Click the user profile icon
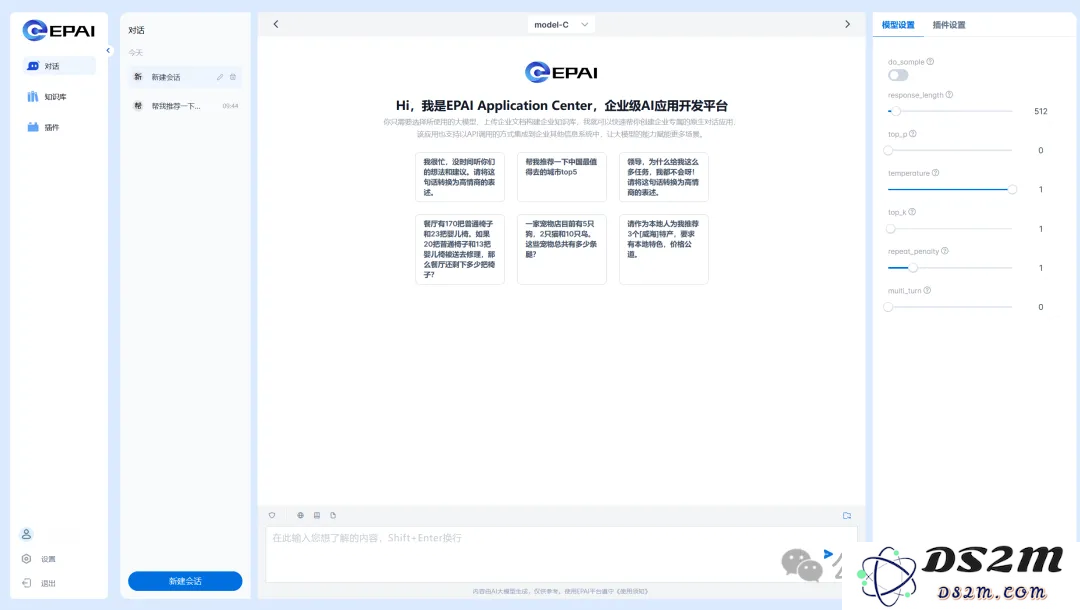1080x610 pixels. pyautogui.click(x=26, y=534)
